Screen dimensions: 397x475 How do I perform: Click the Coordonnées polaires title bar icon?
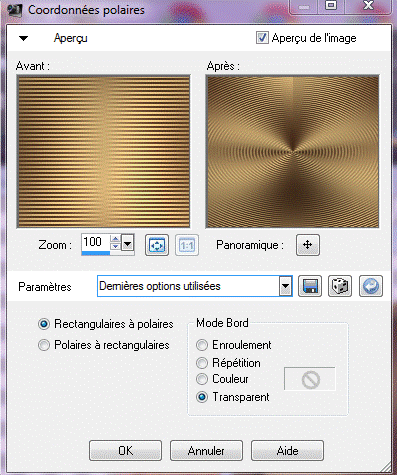(x=14, y=10)
